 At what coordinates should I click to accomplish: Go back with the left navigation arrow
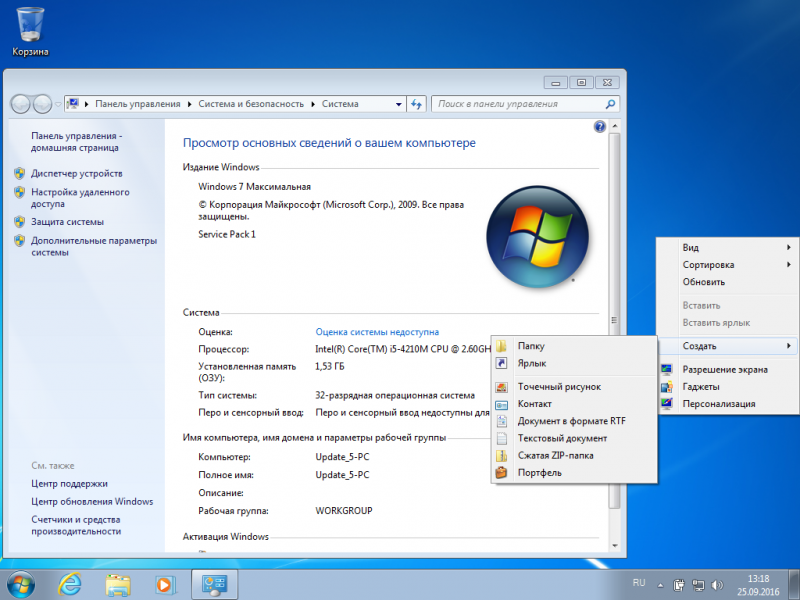[21, 104]
